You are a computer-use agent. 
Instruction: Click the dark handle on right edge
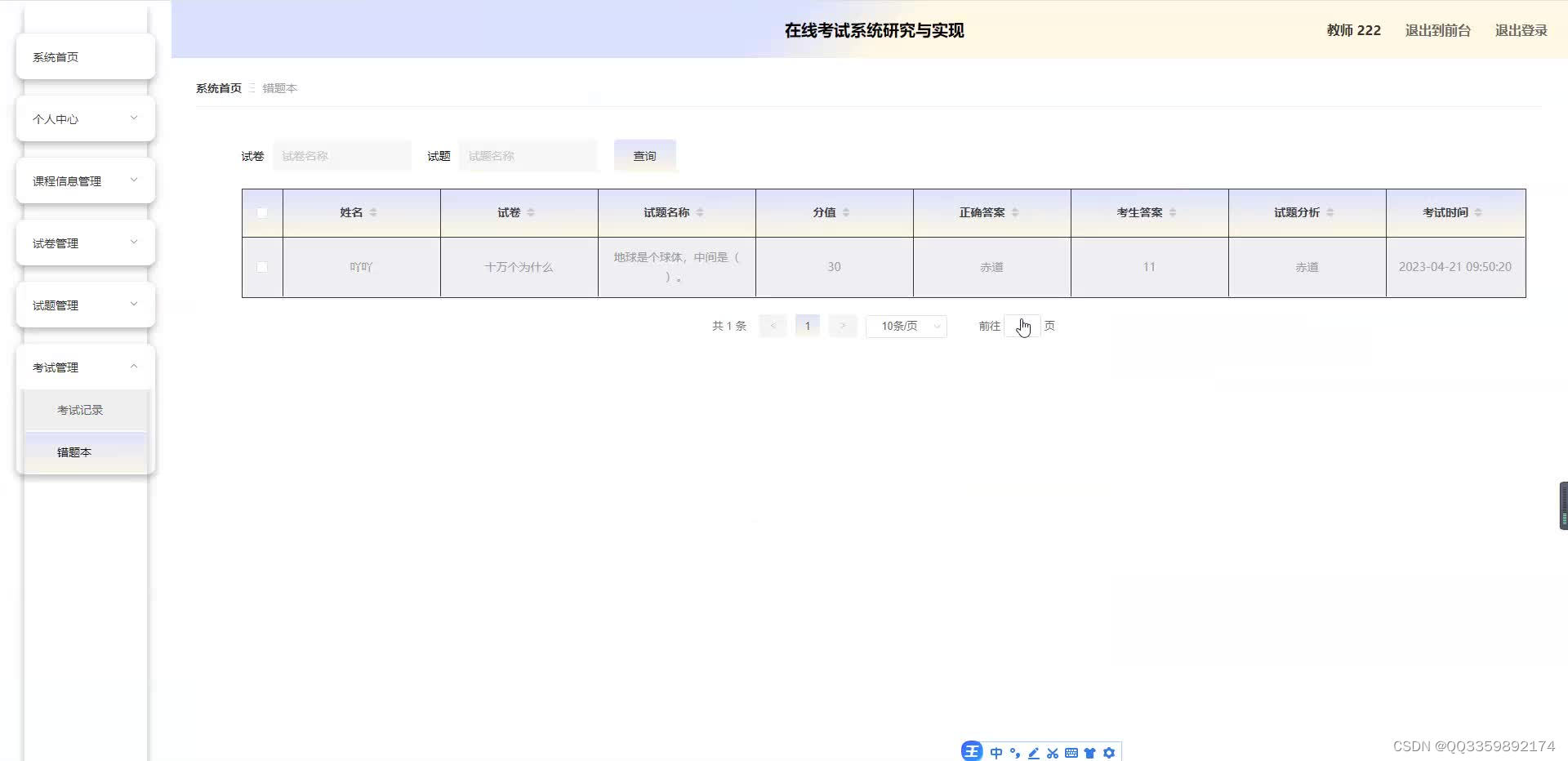point(1563,506)
